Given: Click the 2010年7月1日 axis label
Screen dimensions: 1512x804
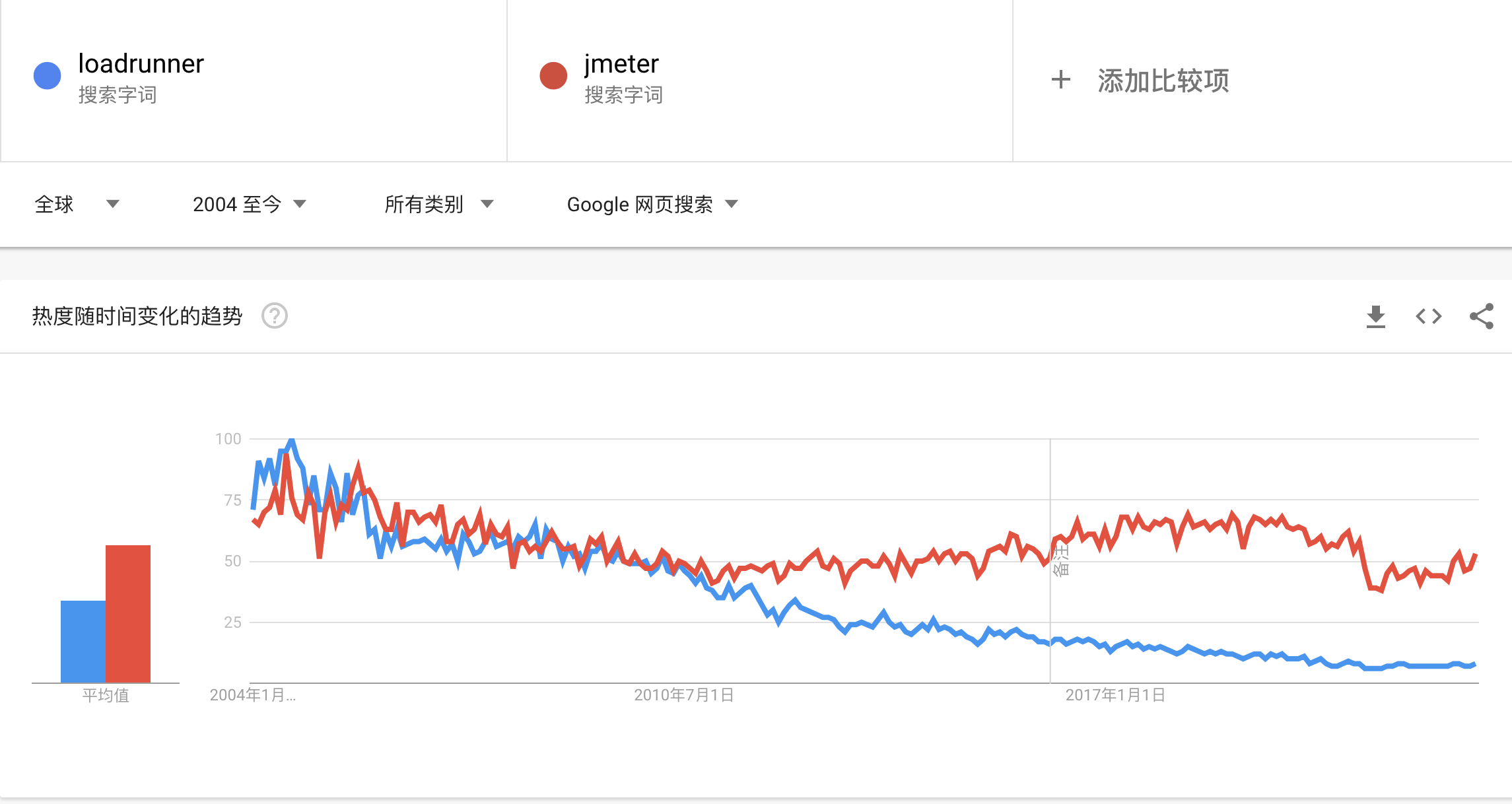Looking at the screenshot, I should pyautogui.click(x=684, y=695).
